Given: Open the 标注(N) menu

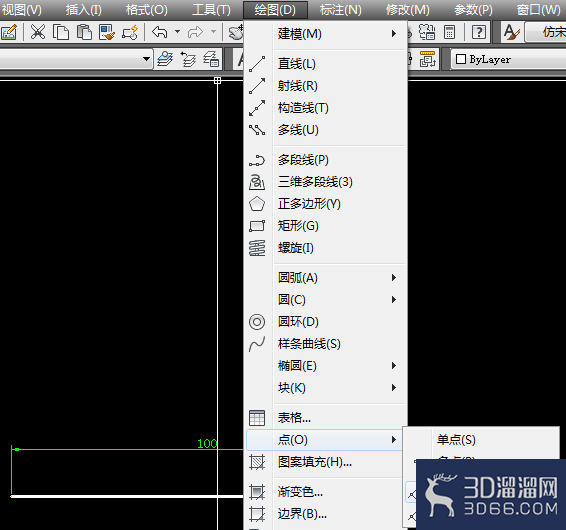Looking at the screenshot, I should point(340,10).
